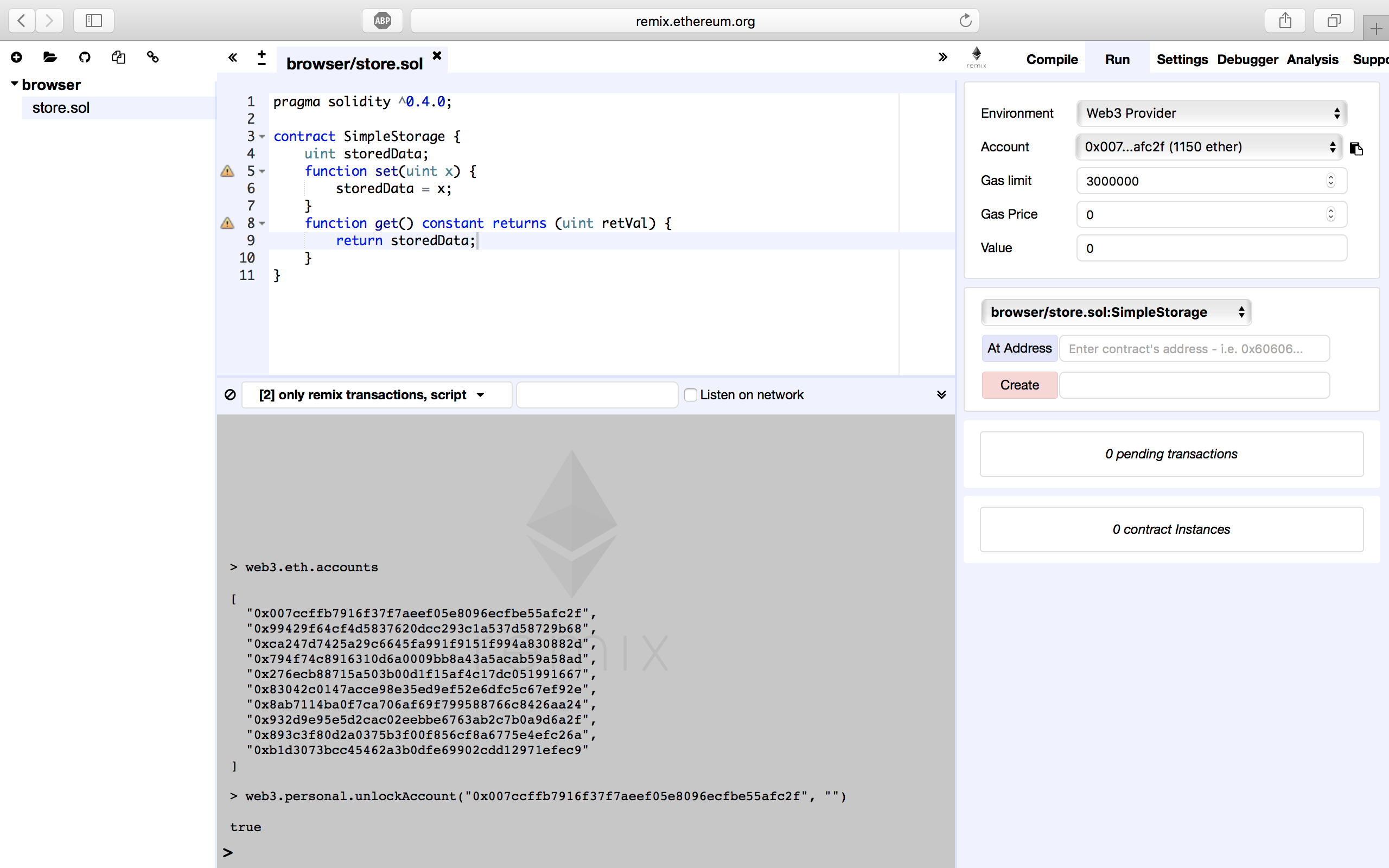Screen dimensions: 1389x868
Task: Enable Listen on network
Action: tap(691, 394)
